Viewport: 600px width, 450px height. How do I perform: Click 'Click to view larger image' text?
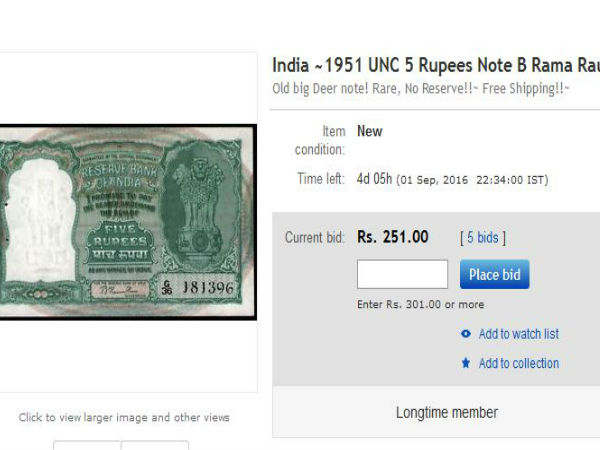(x=124, y=417)
